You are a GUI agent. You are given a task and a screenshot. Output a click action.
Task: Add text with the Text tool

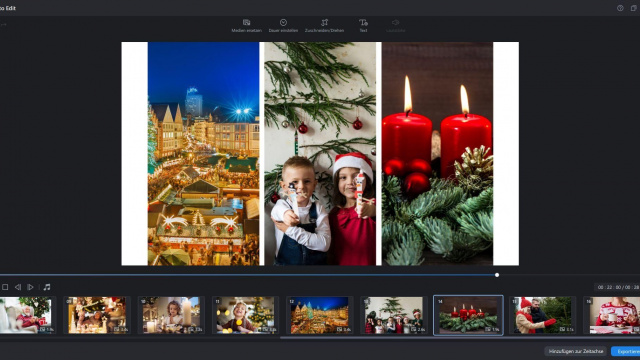363,25
